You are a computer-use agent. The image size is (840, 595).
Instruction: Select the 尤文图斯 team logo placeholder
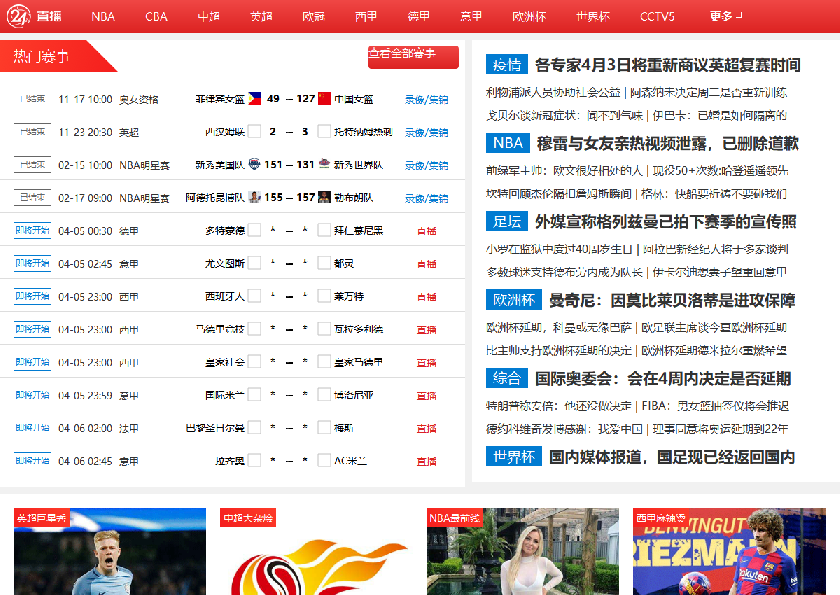point(254,263)
